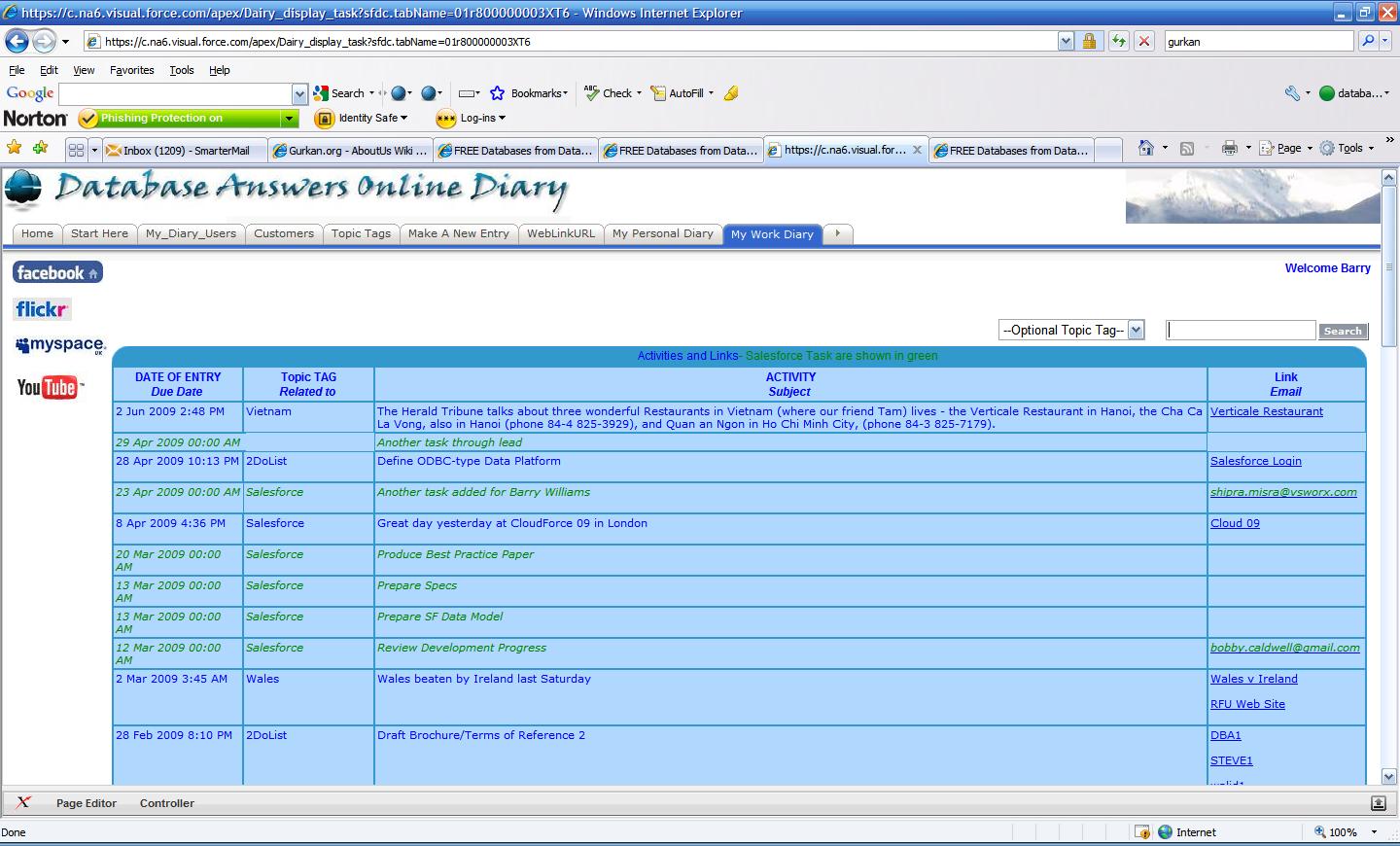Click the Google toolbar Check spelling button
Viewport: 1400px width, 846px height.
(609, 93)
